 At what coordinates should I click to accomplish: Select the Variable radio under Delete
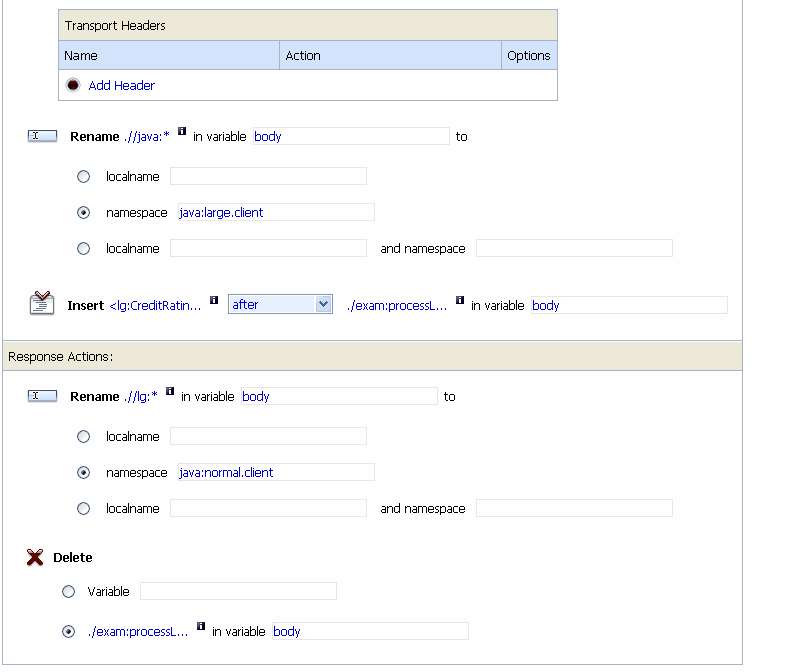click(x=68, y=591)
